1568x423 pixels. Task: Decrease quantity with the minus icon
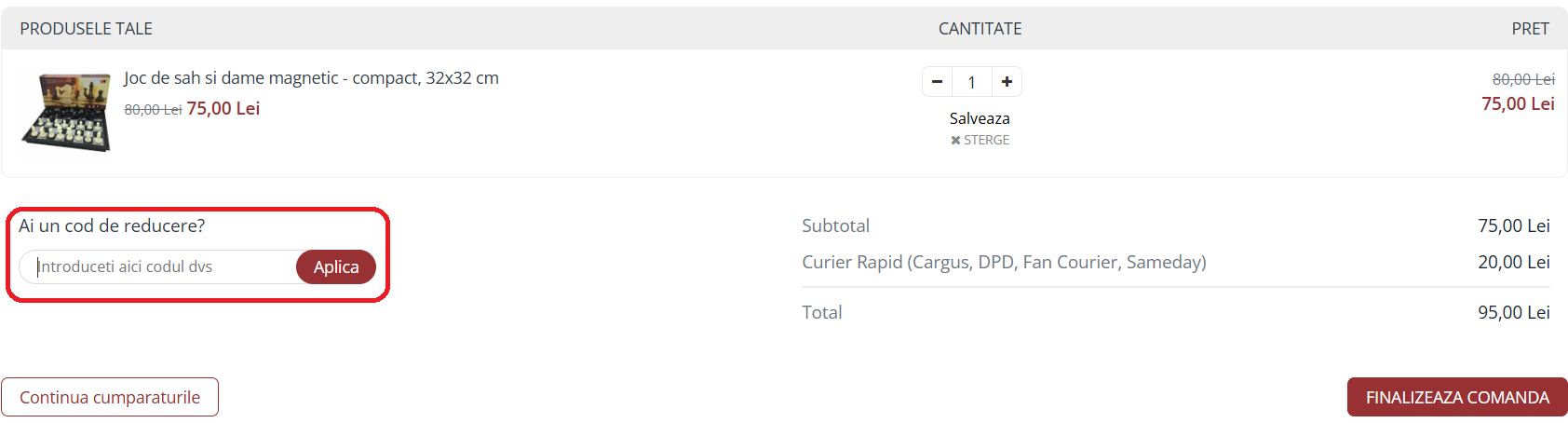[x=937, y=82]
